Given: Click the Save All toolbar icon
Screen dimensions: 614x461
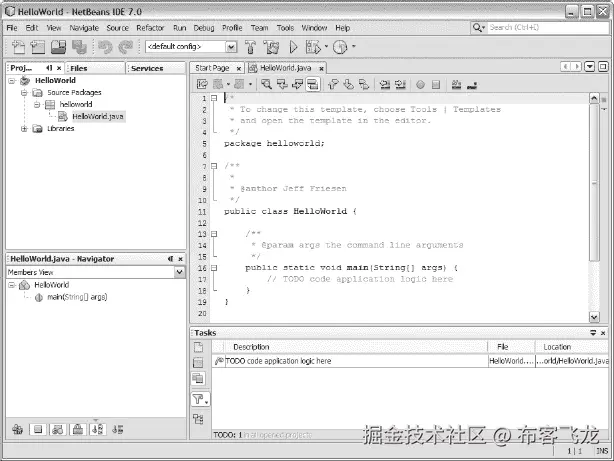Looking at the screenshot, I should [79, 47].
